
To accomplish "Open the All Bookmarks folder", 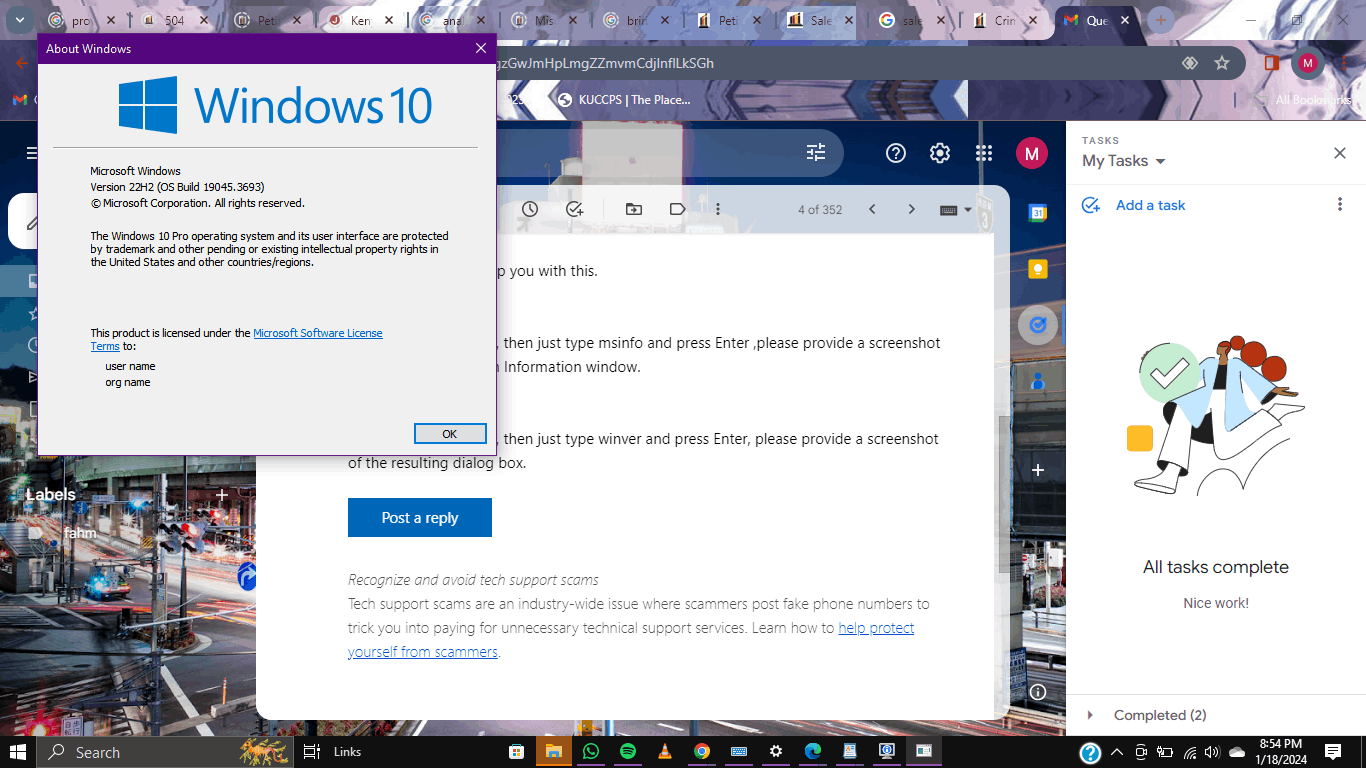I will click(1304, 100).
